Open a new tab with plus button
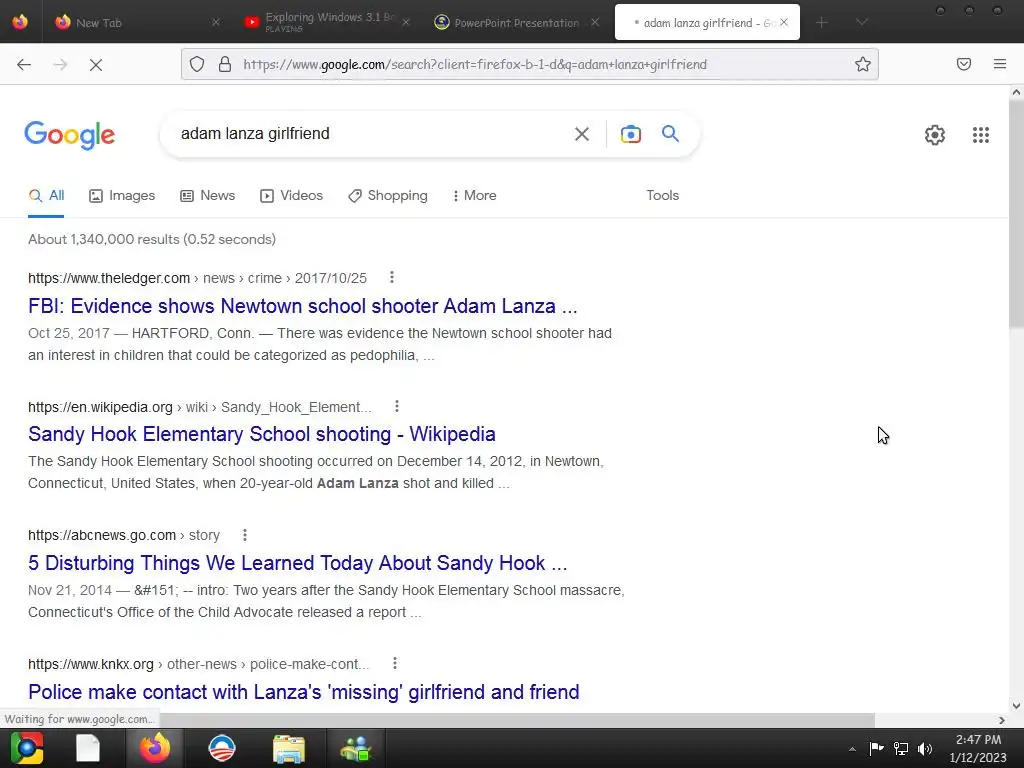Image resolution: width=1024 pixels, height=768 pixels. point(822,22)
